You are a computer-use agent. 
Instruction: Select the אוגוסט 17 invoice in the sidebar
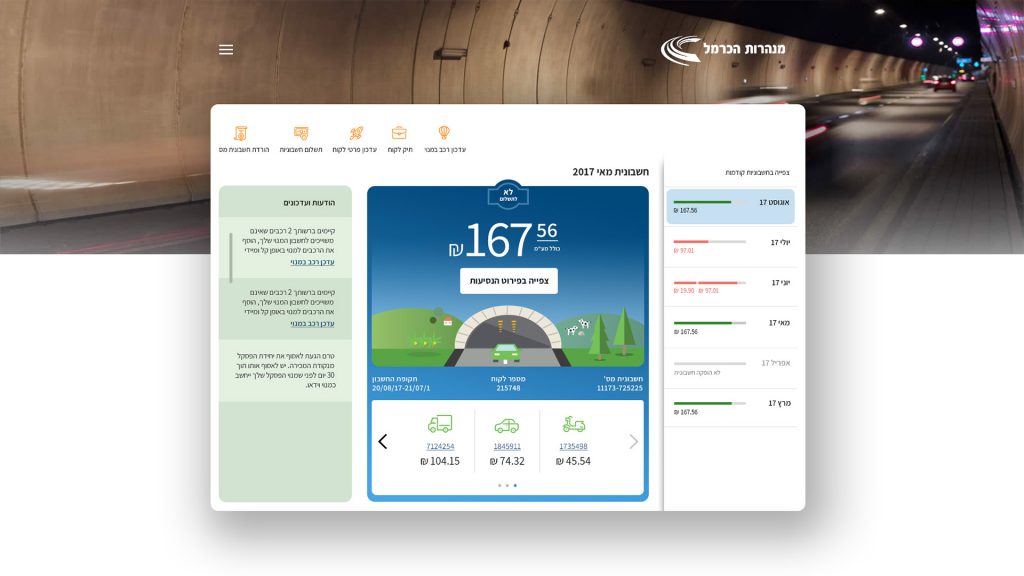(x=731, y=205)
